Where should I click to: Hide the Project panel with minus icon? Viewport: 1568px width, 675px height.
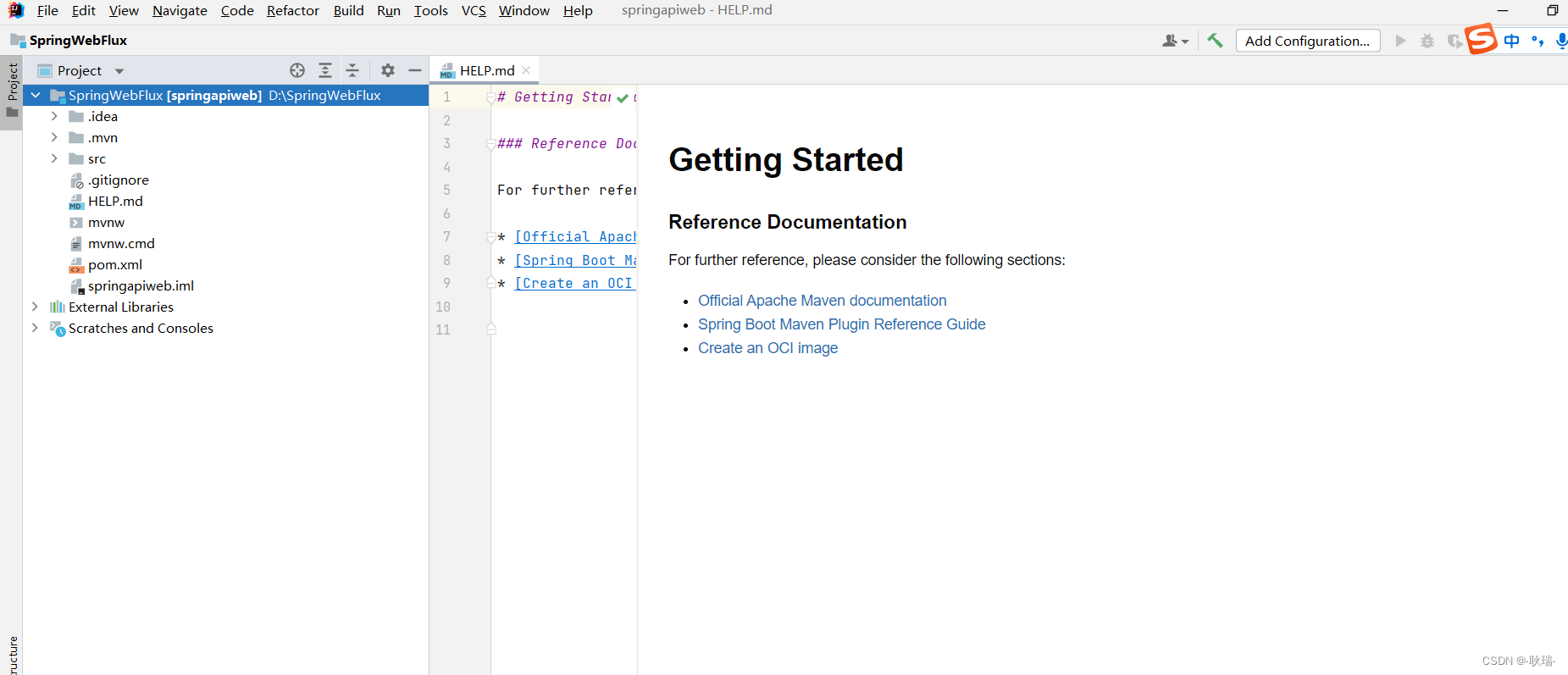pos(415,70)
